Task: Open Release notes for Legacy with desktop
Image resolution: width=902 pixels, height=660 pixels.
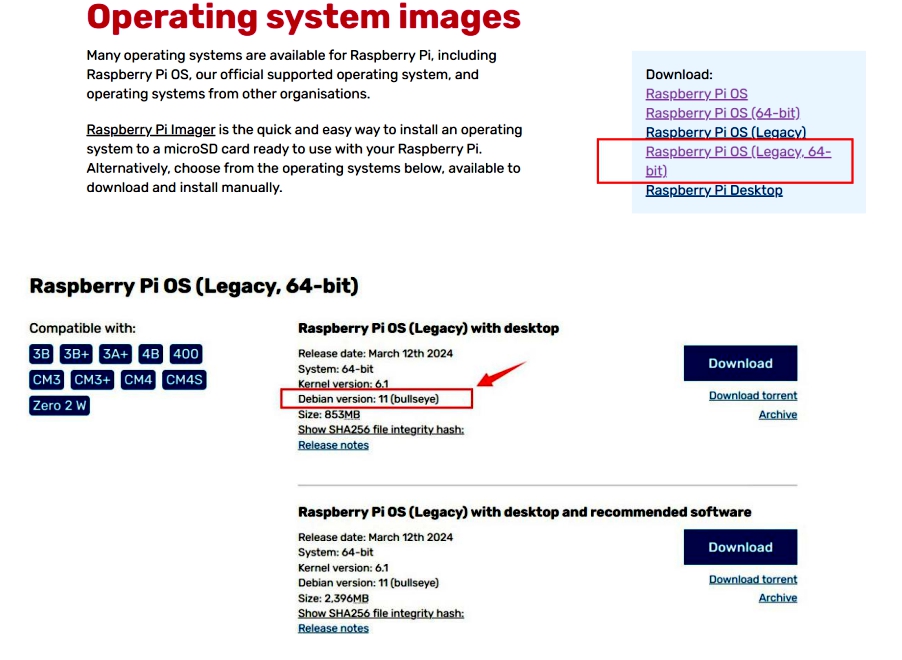Action: click(x=333, y=445)
